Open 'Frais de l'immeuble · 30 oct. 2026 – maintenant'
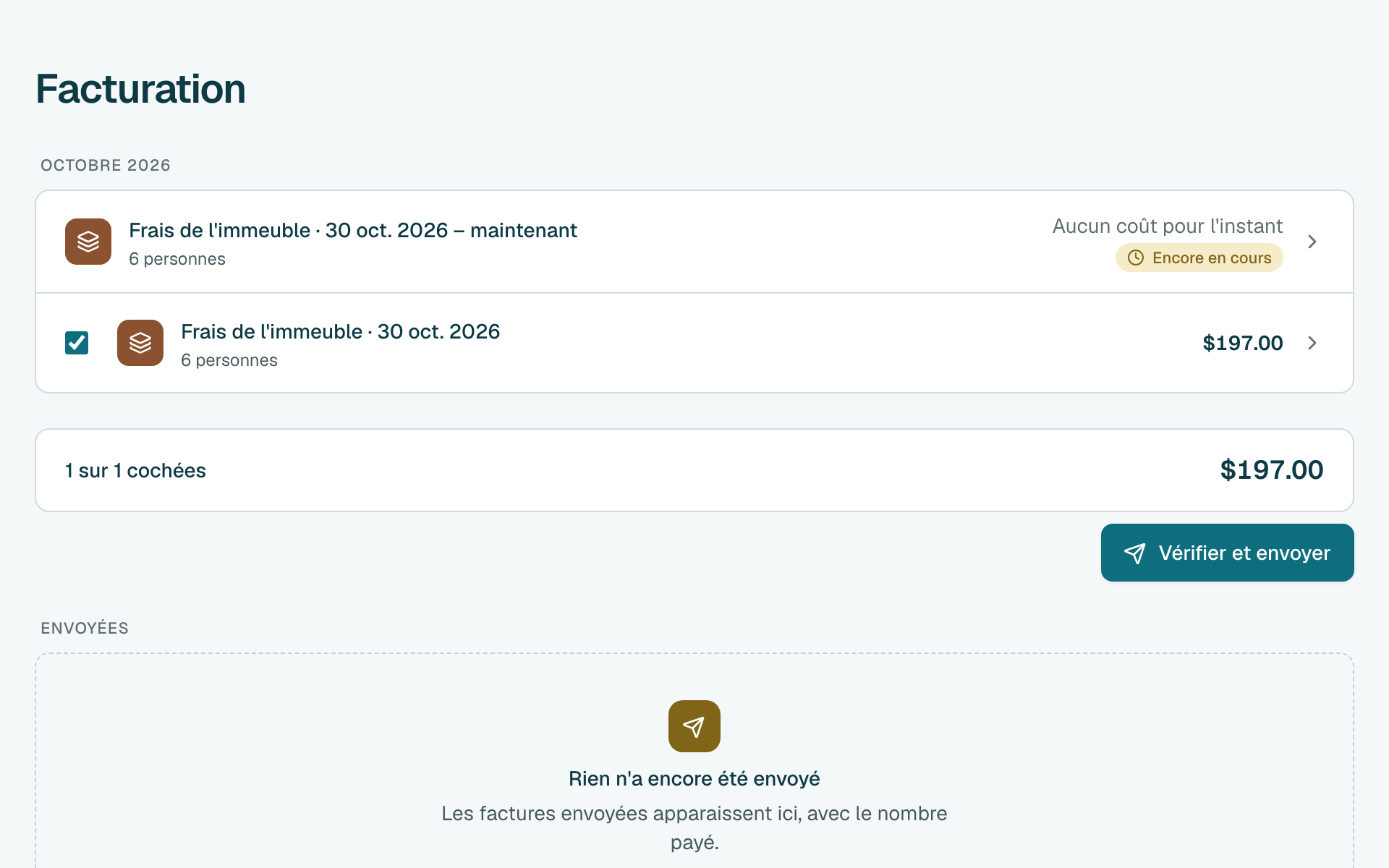The height and width of the screenshot is (868, 1389). click(x=694, y=242)
